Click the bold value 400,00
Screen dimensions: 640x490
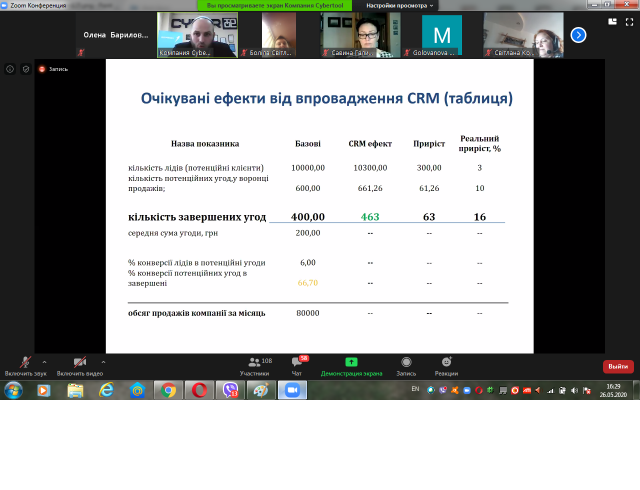(308, 217)
